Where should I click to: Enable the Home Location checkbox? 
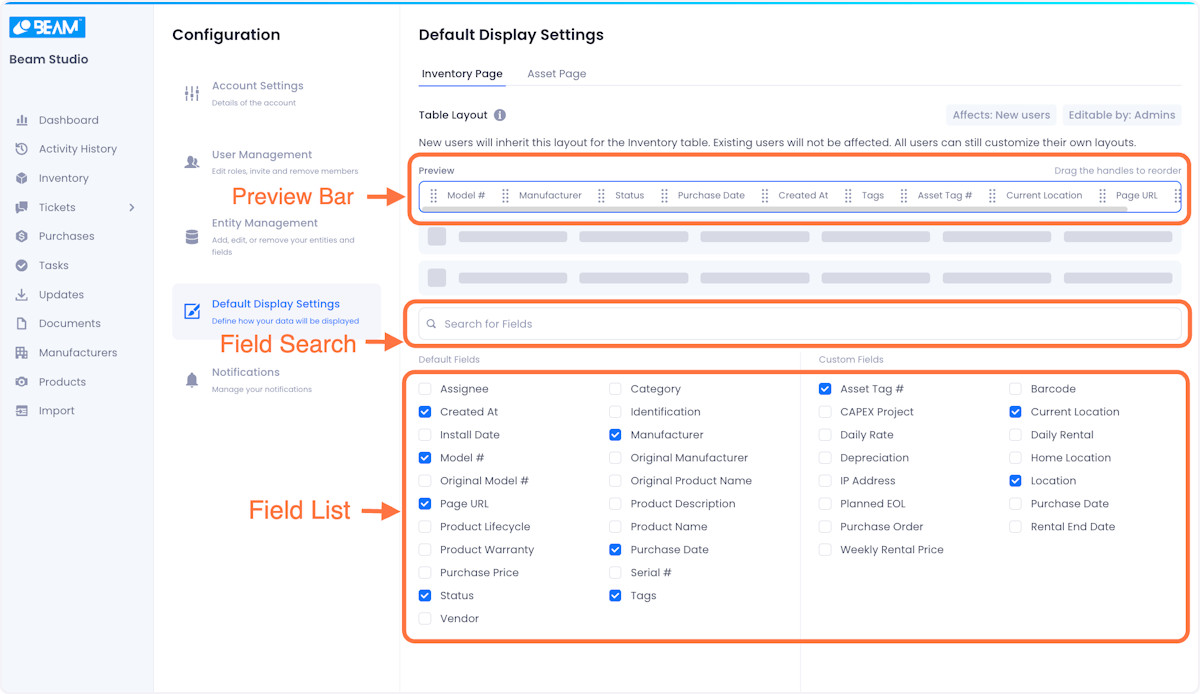click(1016, 458)
